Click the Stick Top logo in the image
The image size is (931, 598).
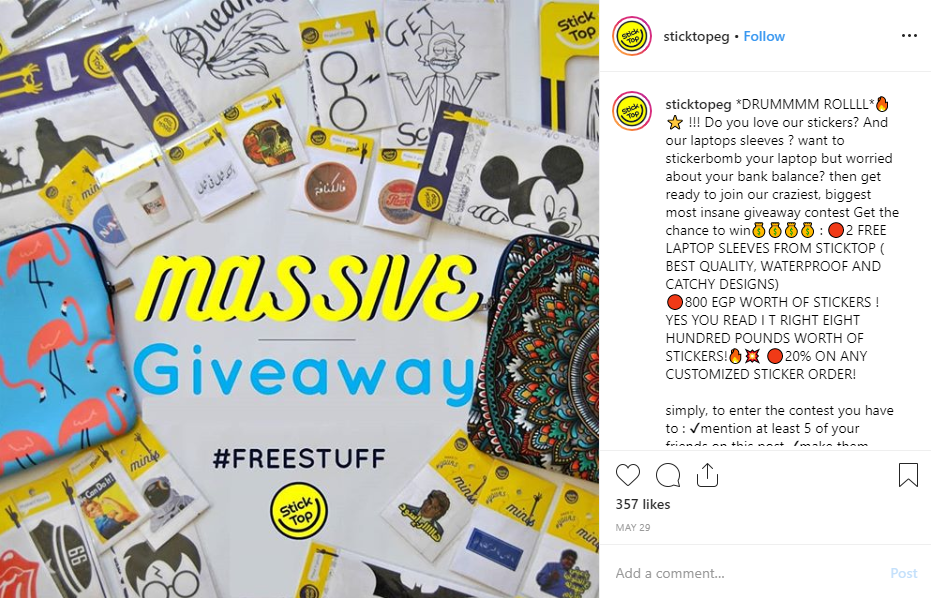pos(299,511)
